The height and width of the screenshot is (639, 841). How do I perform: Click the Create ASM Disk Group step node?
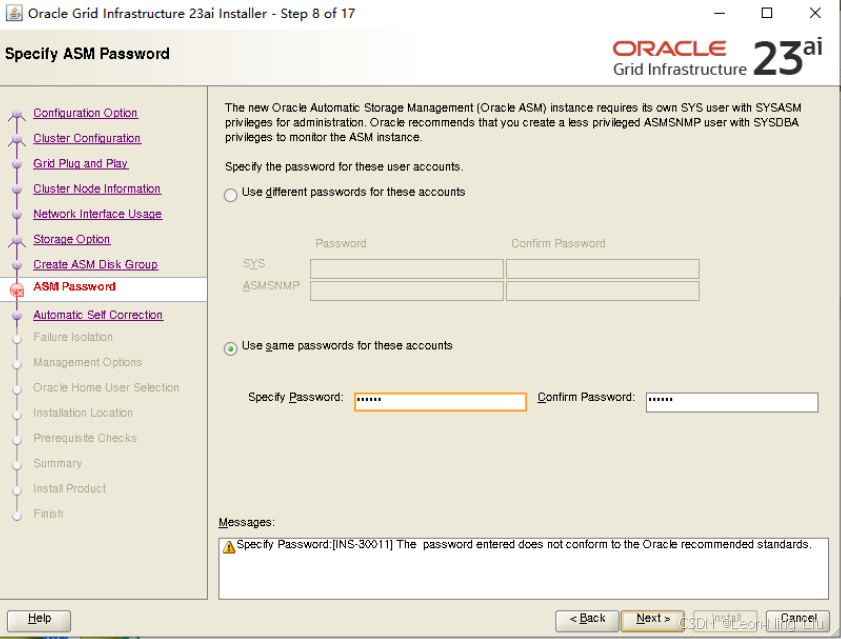click(17, 265)
